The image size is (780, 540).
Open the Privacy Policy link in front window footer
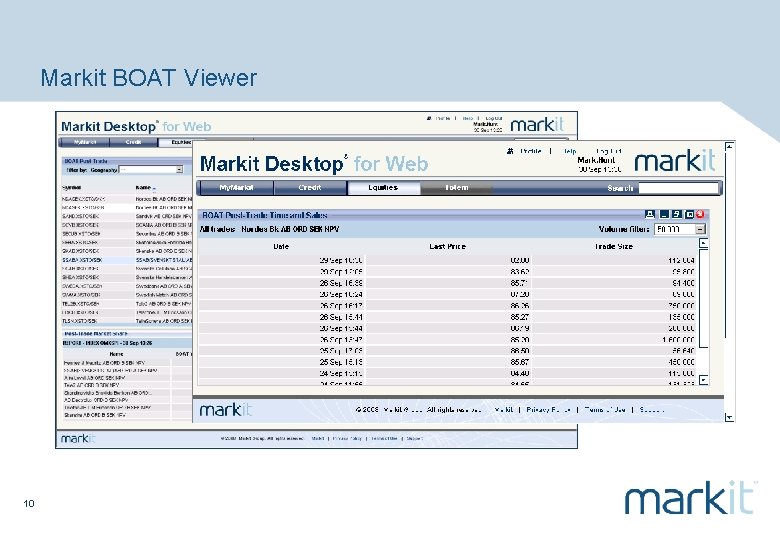[548, 410]
